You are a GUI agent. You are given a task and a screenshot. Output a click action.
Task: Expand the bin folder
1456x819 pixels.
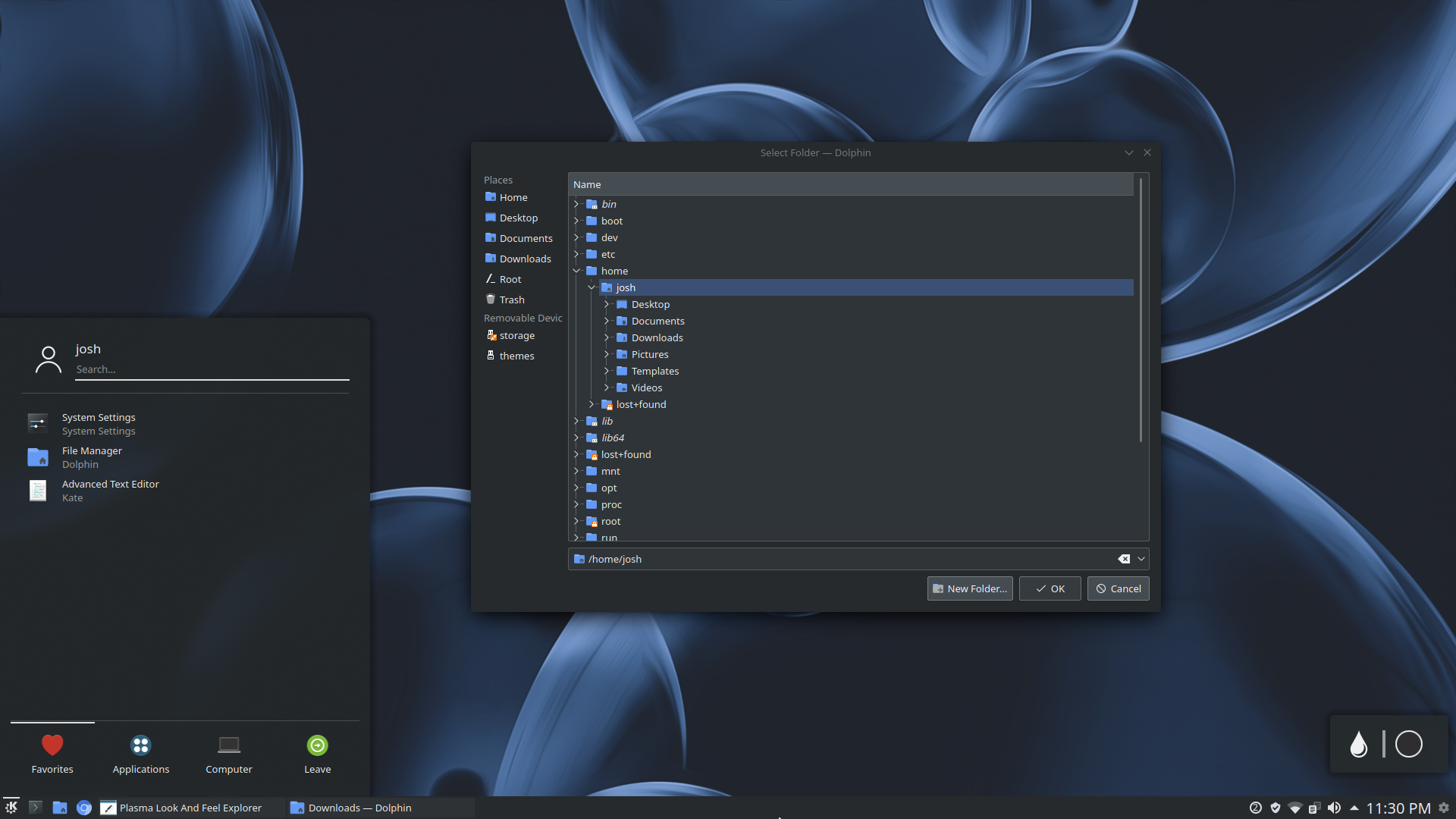(x=576, y=204)
